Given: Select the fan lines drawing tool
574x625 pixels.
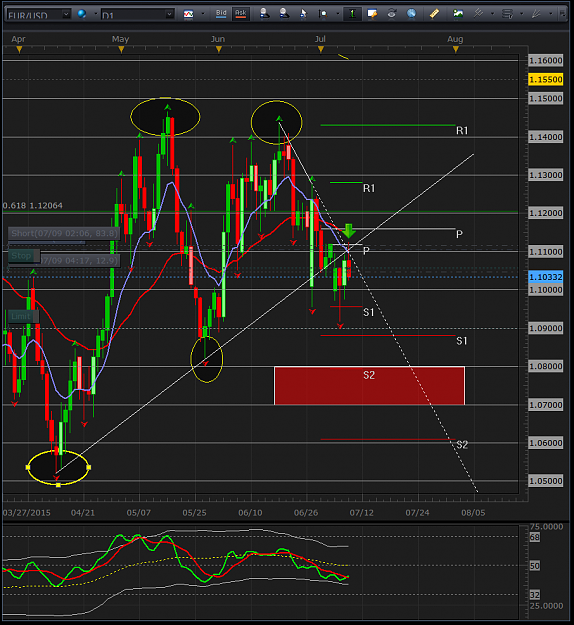Looking at the screenshot, I should click(536, 14).
